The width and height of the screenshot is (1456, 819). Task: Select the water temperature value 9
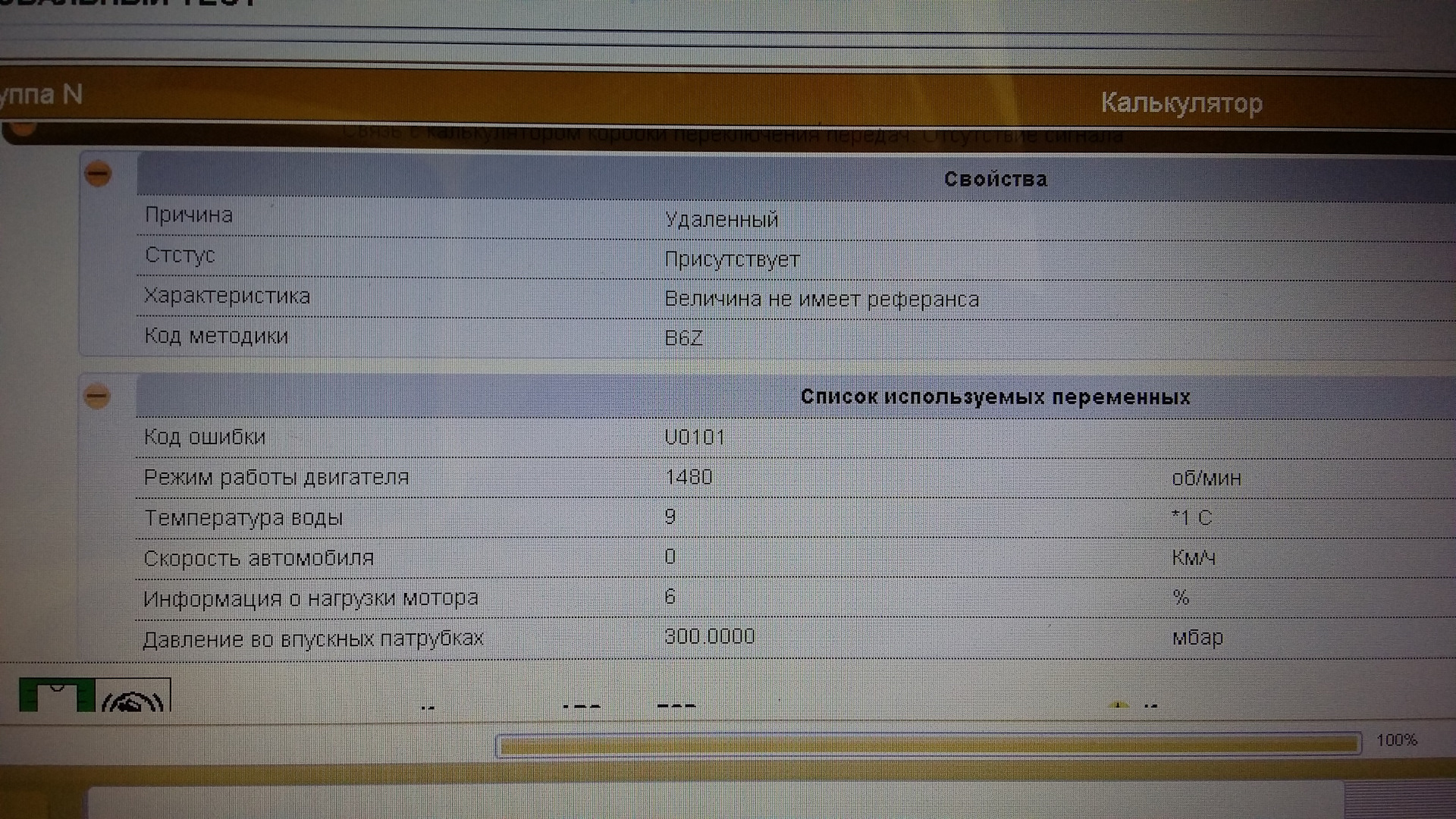pyautogui.click(x=670, y=516)
